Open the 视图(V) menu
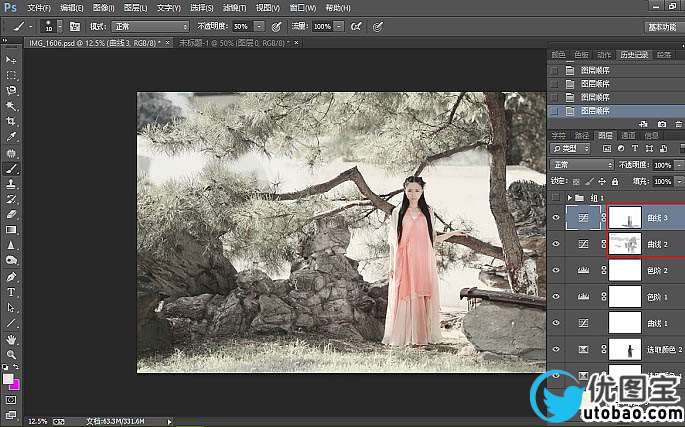Viewport: 685px width, 427px height. click(267, 8)
